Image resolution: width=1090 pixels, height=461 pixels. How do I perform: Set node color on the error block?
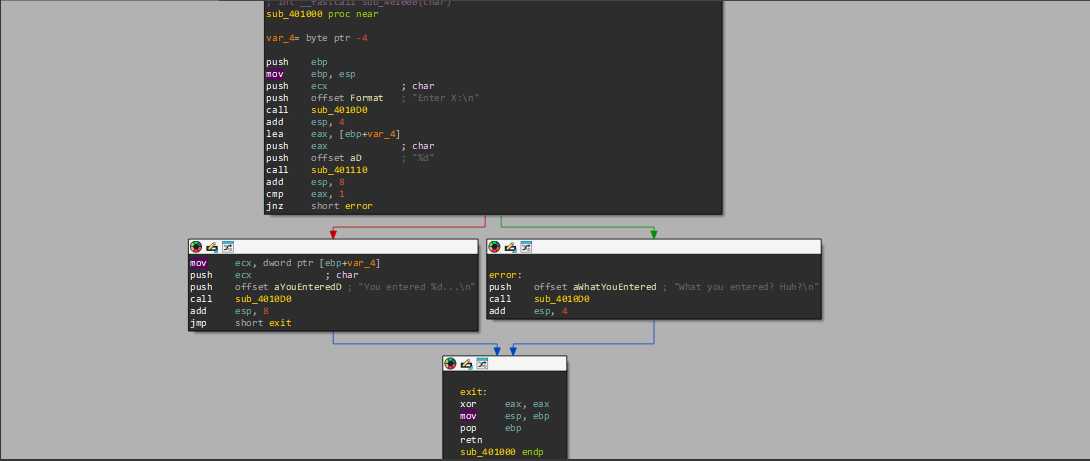(x=495, y=247)
